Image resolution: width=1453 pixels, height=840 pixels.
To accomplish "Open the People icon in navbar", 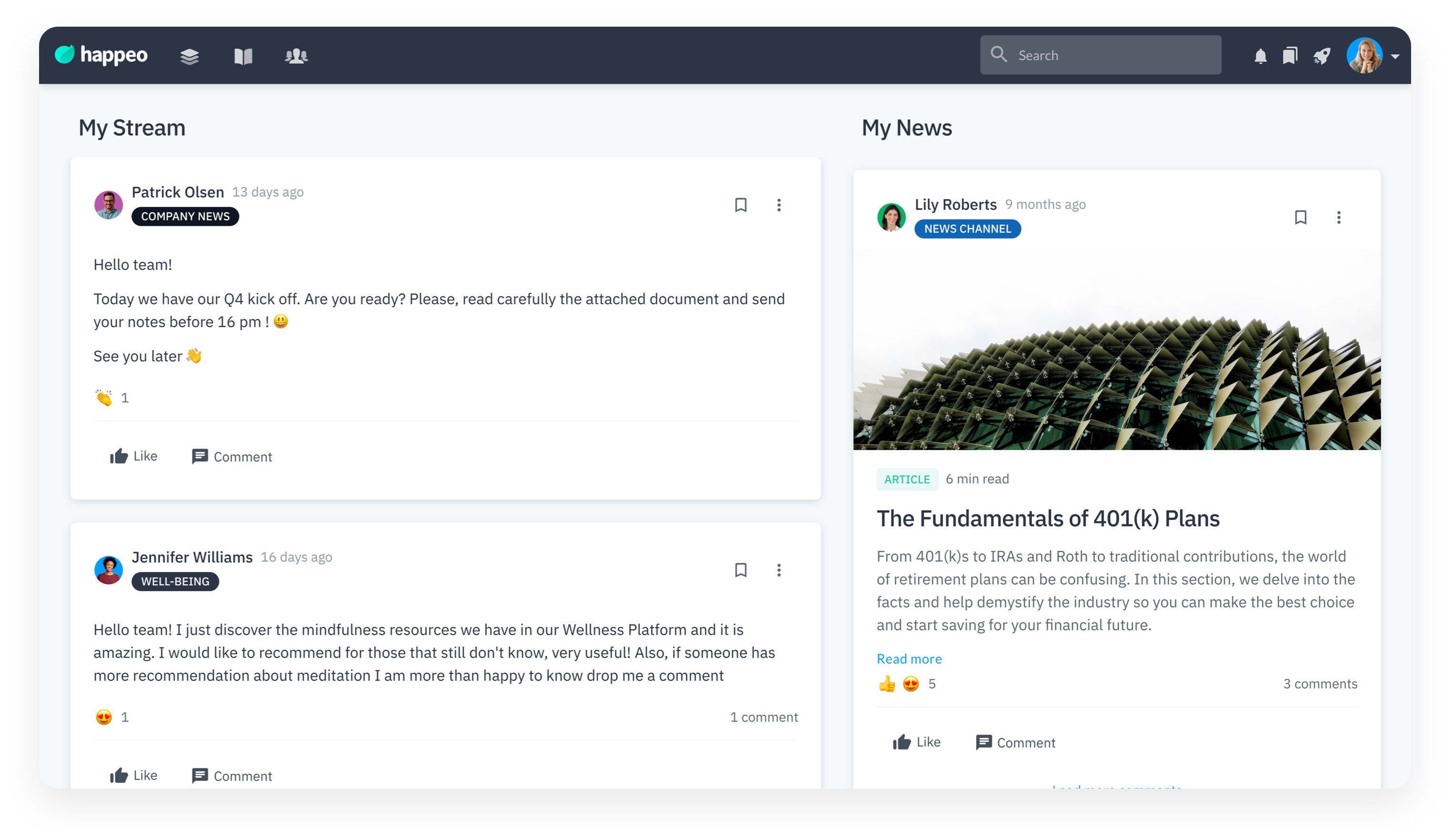I will click(296, 56).
